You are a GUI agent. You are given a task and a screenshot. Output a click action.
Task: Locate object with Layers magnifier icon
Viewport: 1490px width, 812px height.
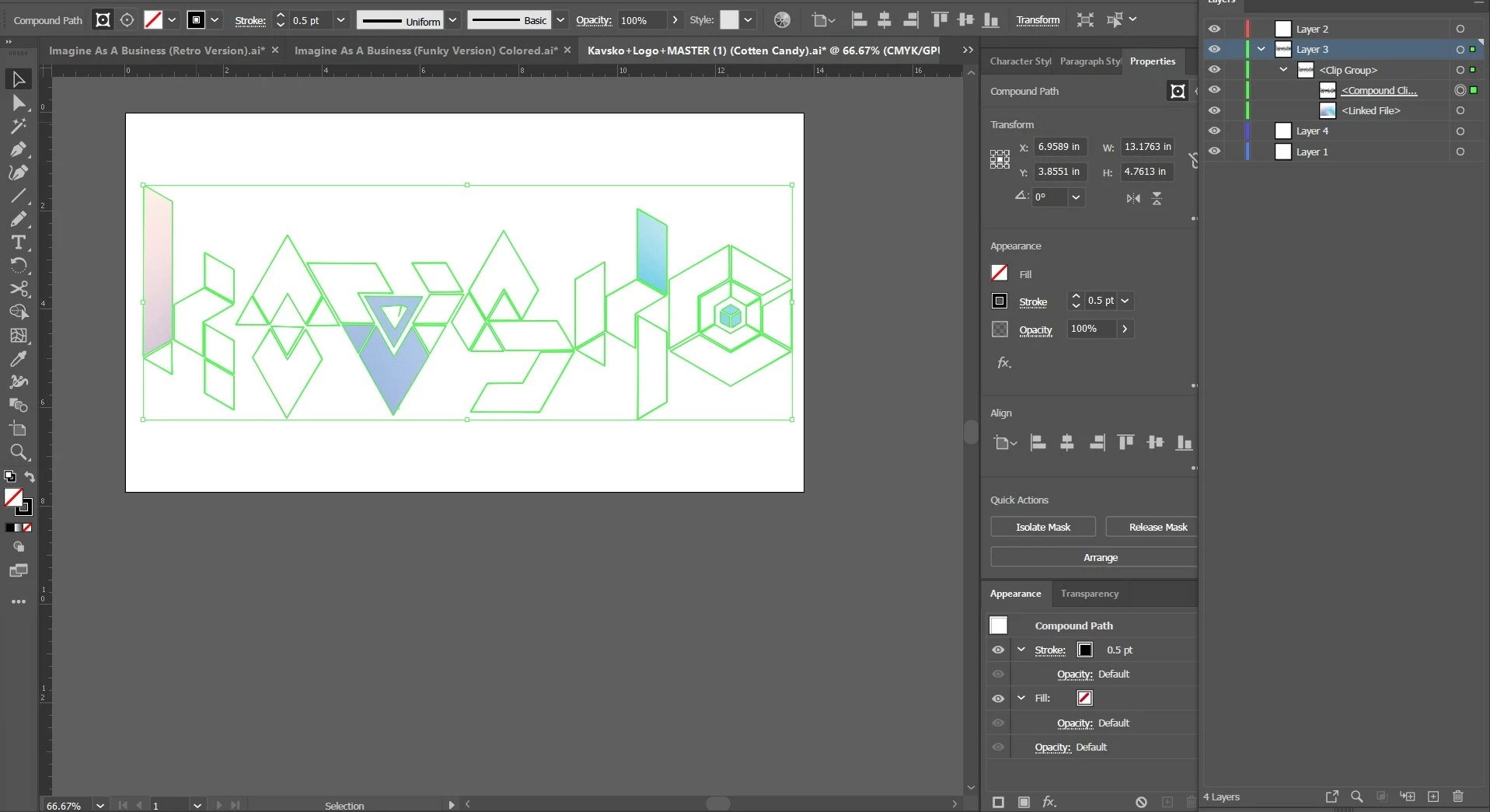coord(1357,796)
